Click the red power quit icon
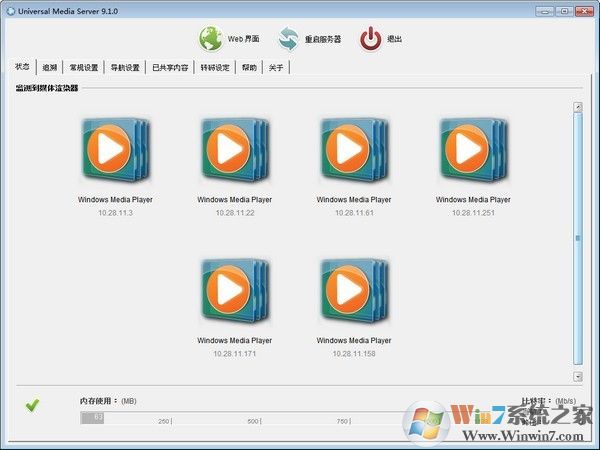Image resolution: width=600 pixels, height=450 pixels. 370,39
